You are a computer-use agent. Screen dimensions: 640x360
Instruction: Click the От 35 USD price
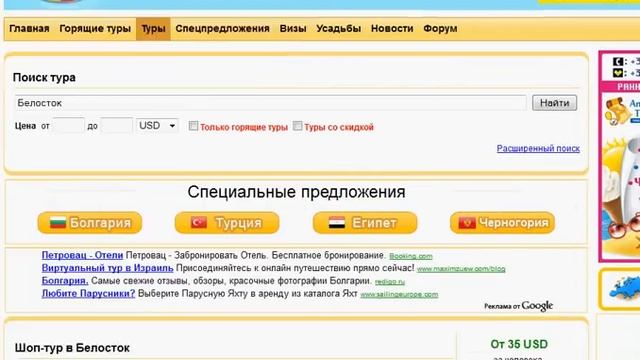click(x=519, y=344)
